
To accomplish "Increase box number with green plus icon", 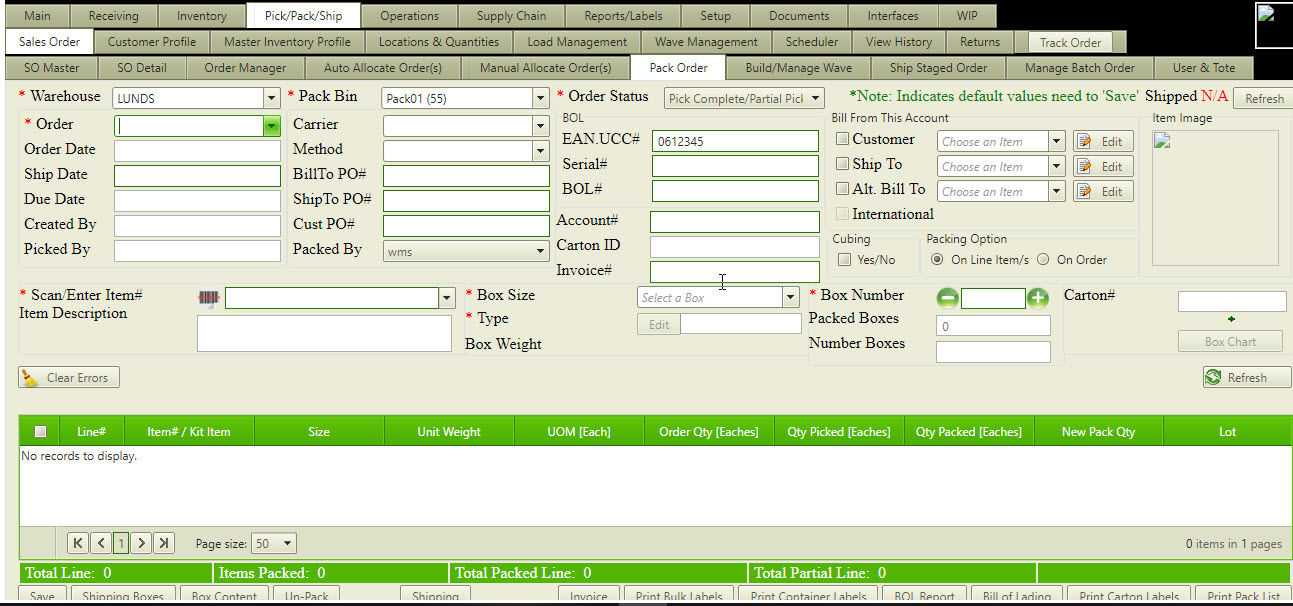I will click(1038, 298).
